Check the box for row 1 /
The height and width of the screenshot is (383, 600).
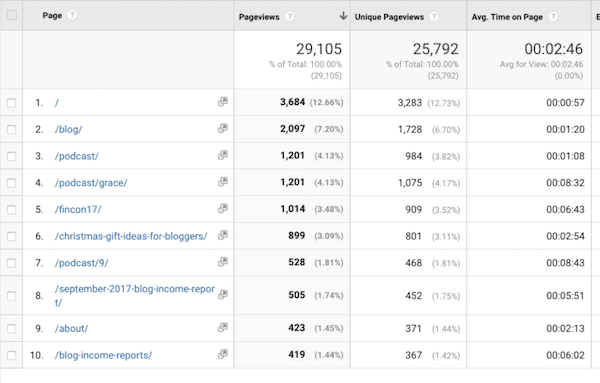(11, 103)
